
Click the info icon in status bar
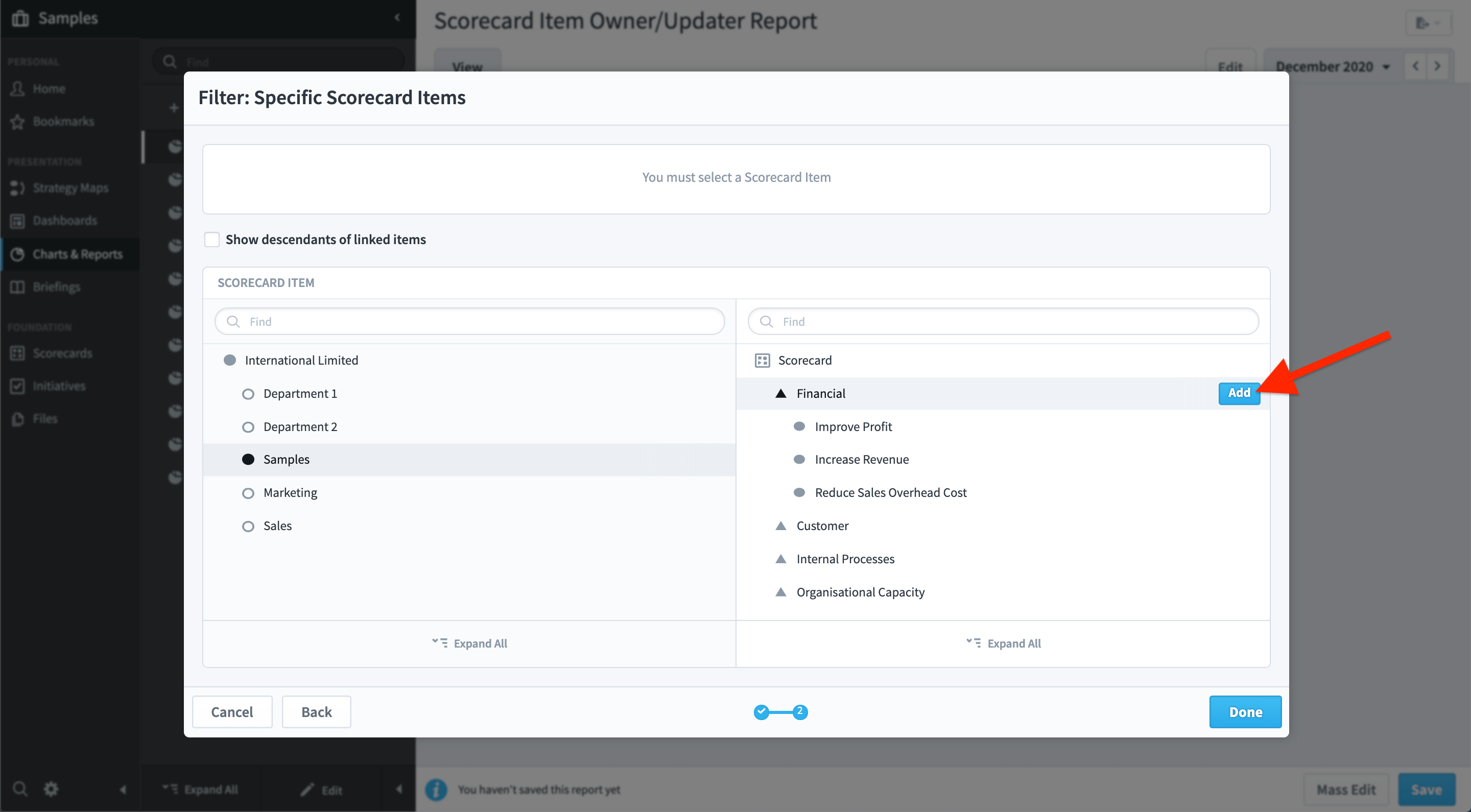(x=436, y=789)
